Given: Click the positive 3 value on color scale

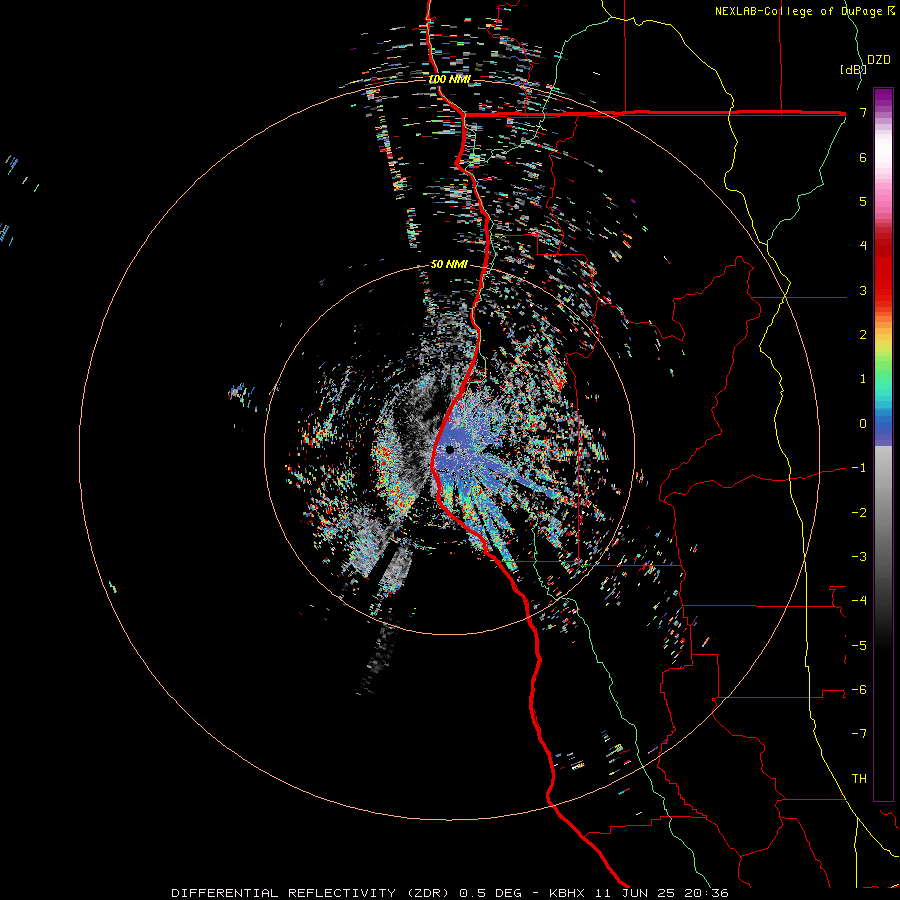Looking at the screenshot, I should click(x=863, y=290).
